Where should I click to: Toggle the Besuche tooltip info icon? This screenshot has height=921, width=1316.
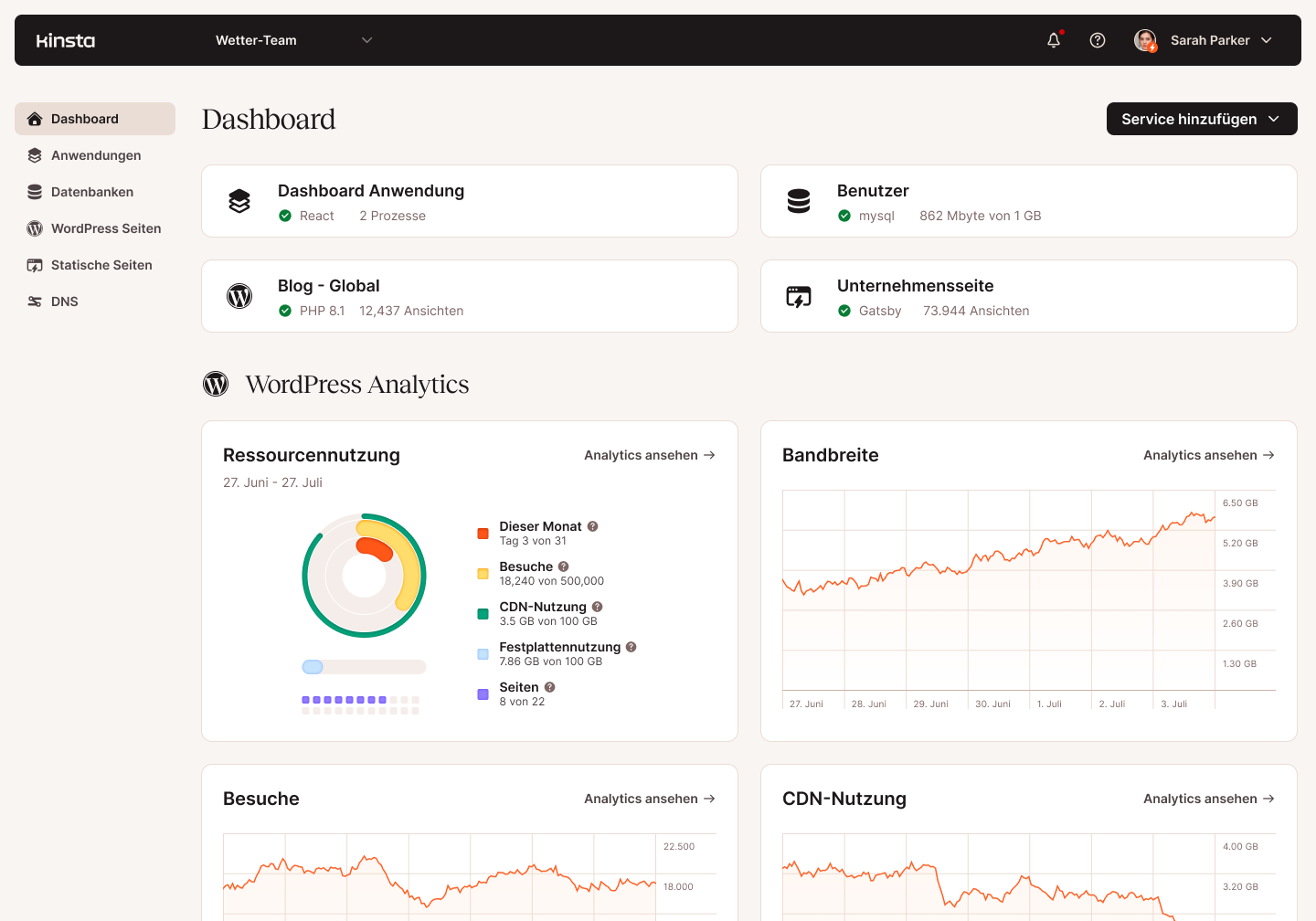564,566
